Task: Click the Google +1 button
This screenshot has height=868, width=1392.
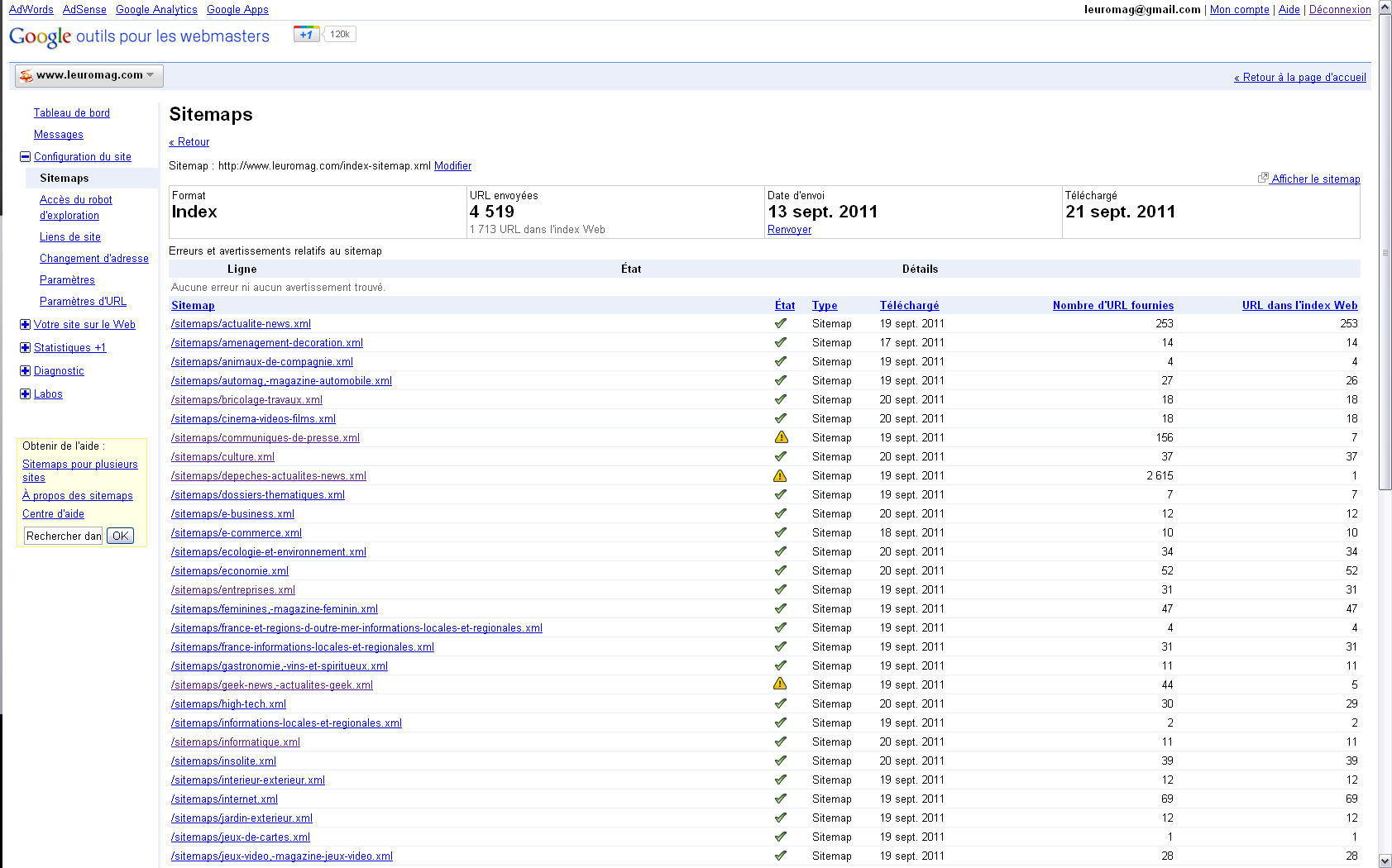Action: (x=307, y=34)
